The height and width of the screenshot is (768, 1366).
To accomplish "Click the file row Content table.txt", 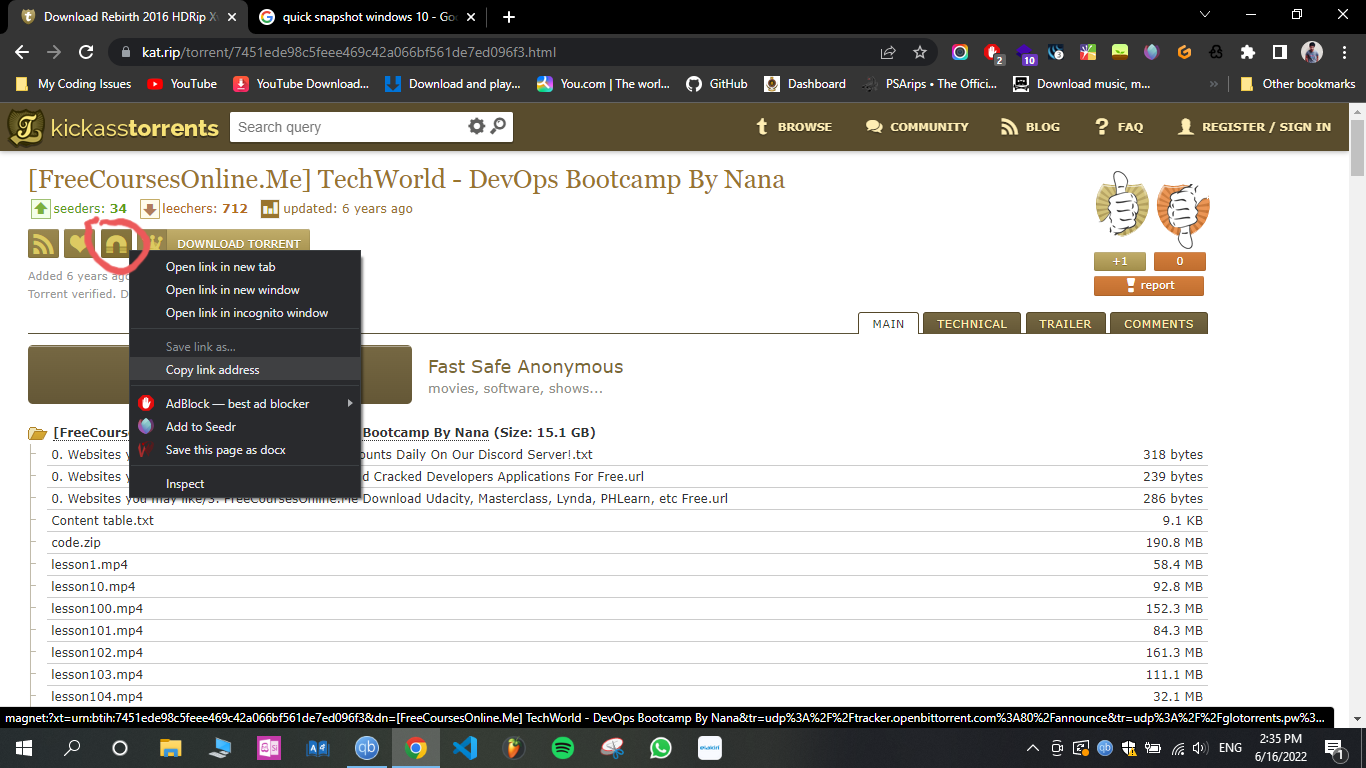I will tap(627, 520).
